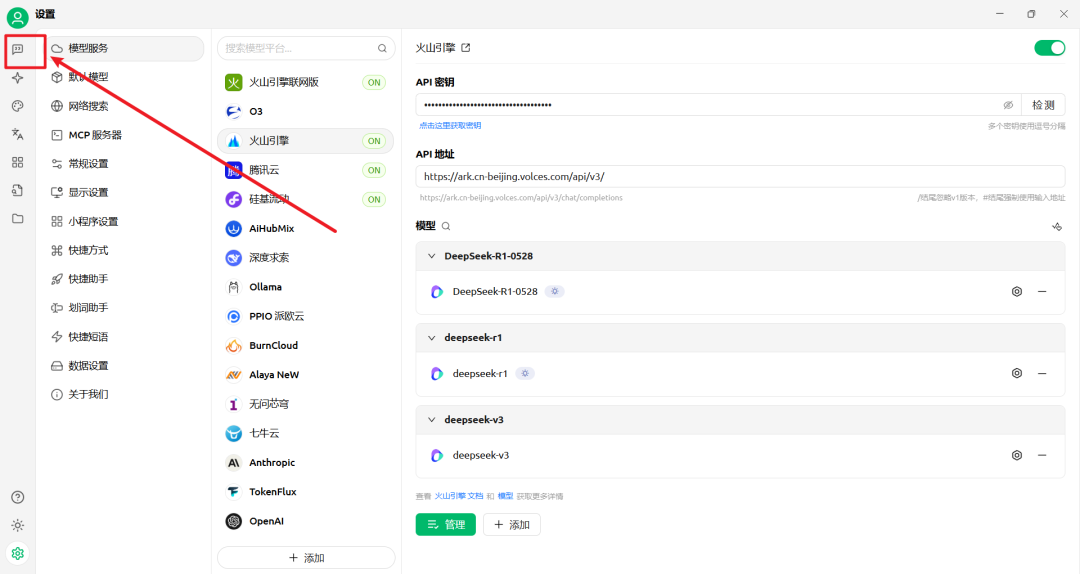Switch theme using the sun icon
The width and height of the screenshot is (1080, 574).
(x=18, y=526)
